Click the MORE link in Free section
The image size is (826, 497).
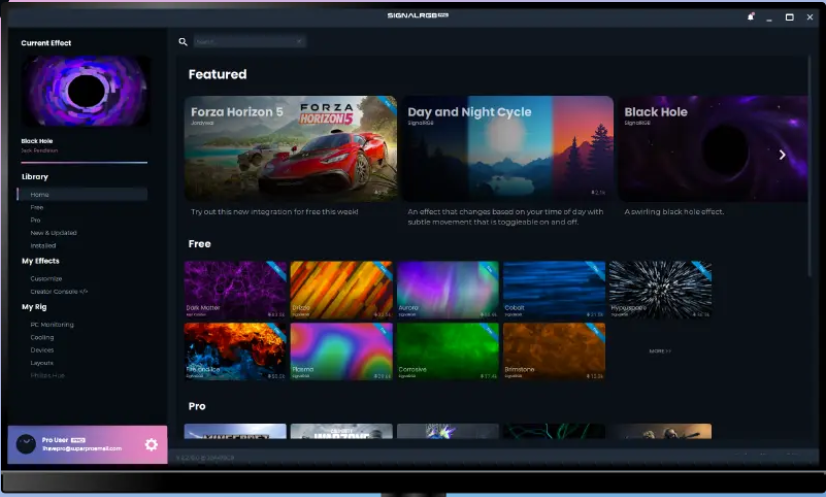tap(660, 351)
